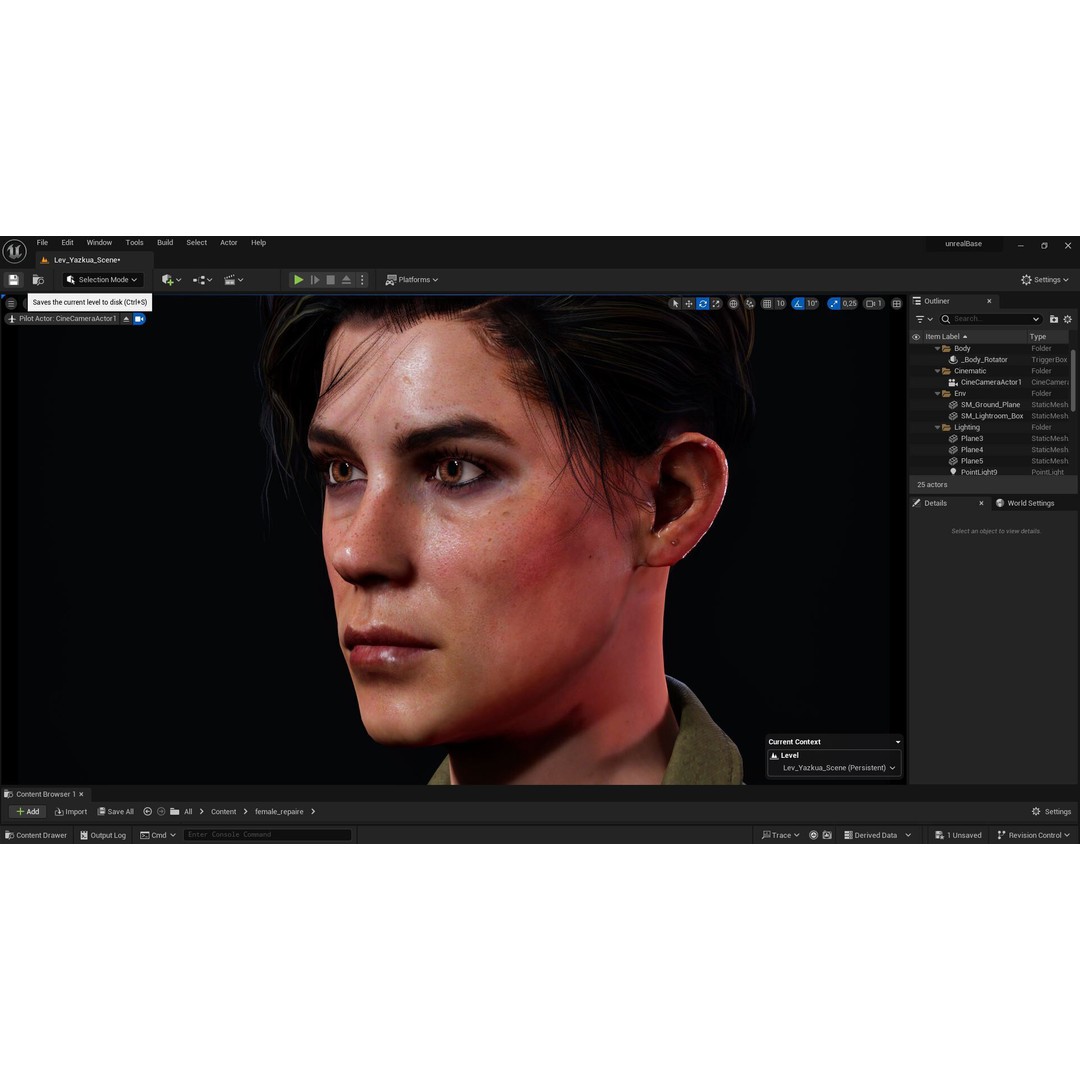
Task: Open the Outliner filter dropdown
Action: pos(924,319)
